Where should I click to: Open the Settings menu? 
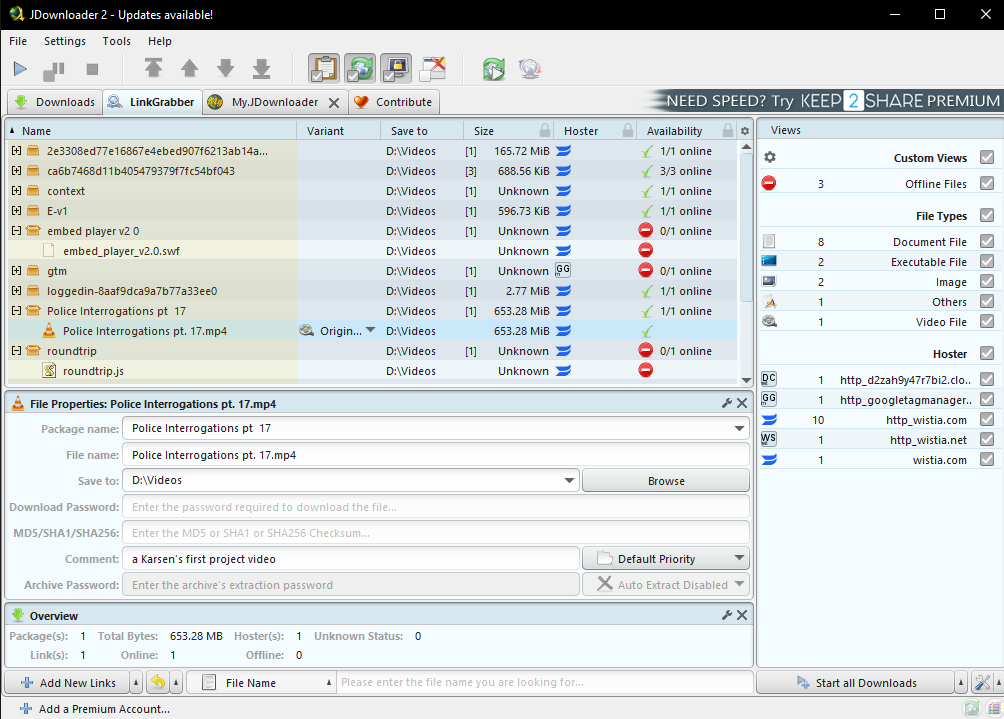[x=65, y=41]
